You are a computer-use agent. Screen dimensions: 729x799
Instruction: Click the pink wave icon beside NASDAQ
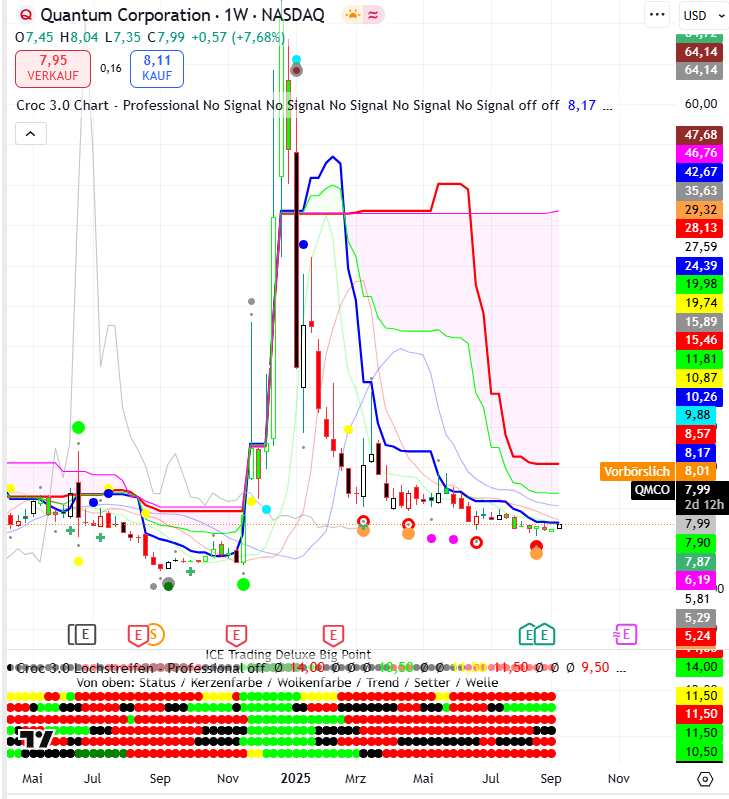(x=373, y=15)
